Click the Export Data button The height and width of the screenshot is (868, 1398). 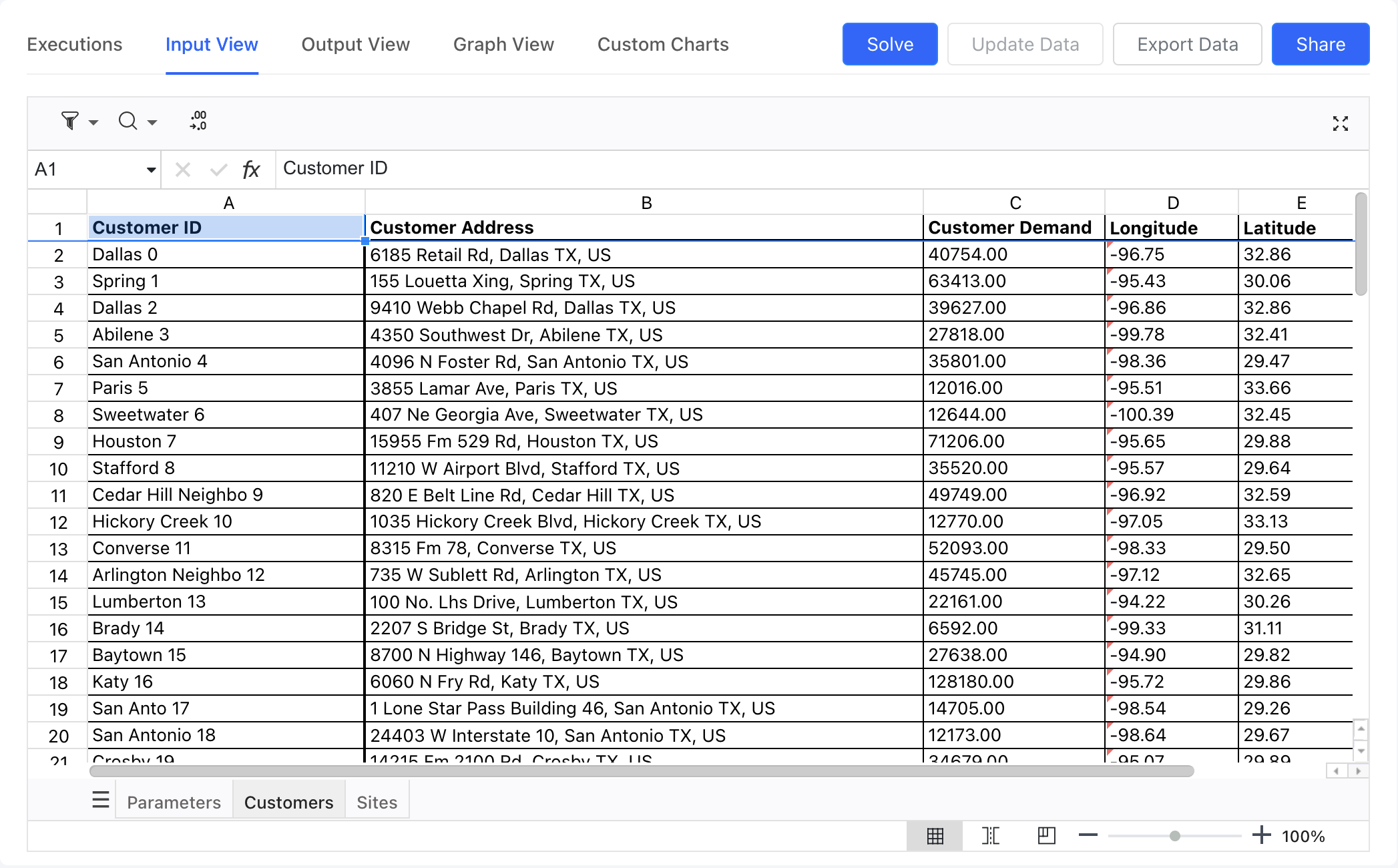point(1187,45)
